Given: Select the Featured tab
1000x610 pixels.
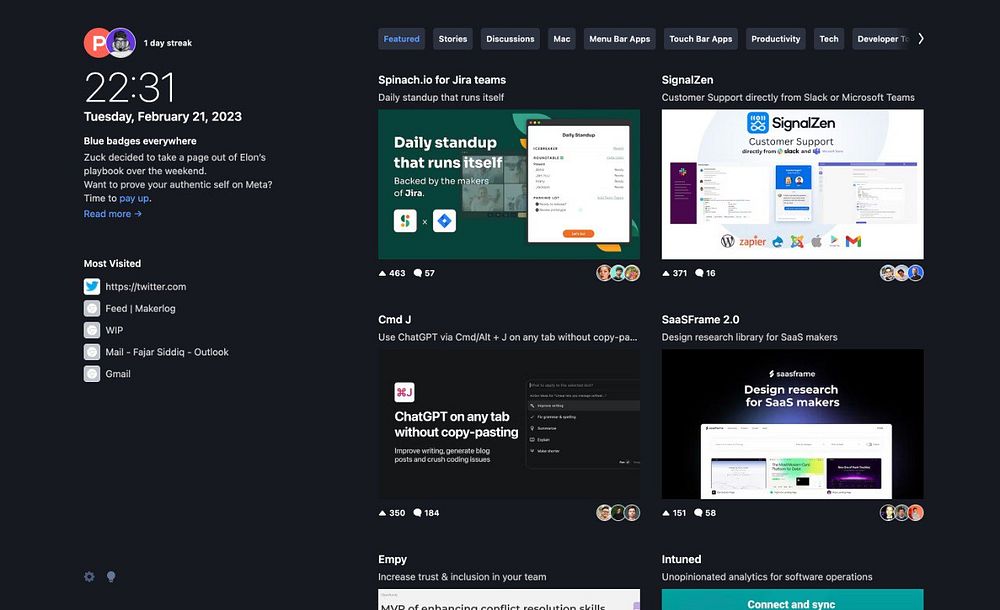Looking at the screenshot, I should pyautogui.click(x=401, y=39).
